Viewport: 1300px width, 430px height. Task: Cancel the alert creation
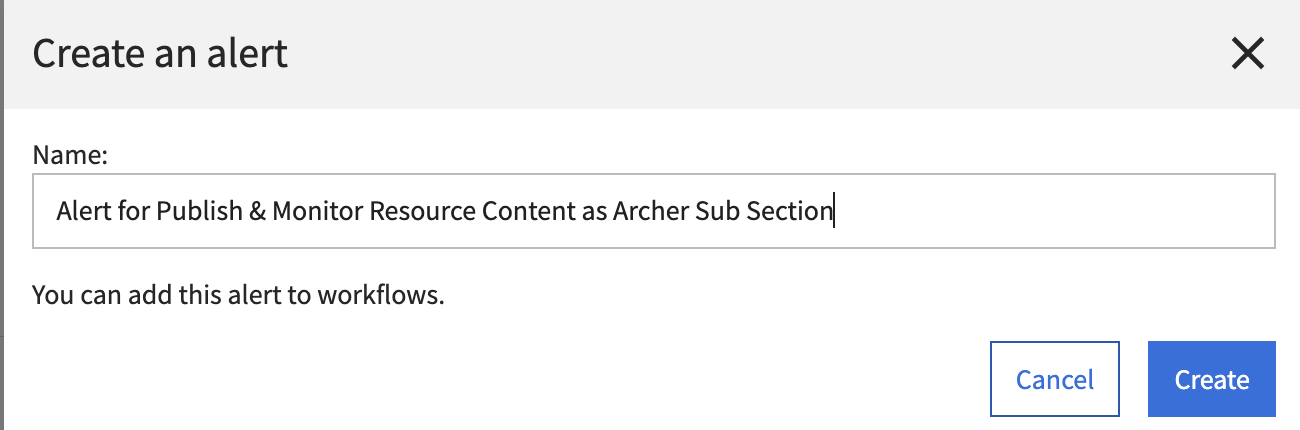[x=1055, y=380]
